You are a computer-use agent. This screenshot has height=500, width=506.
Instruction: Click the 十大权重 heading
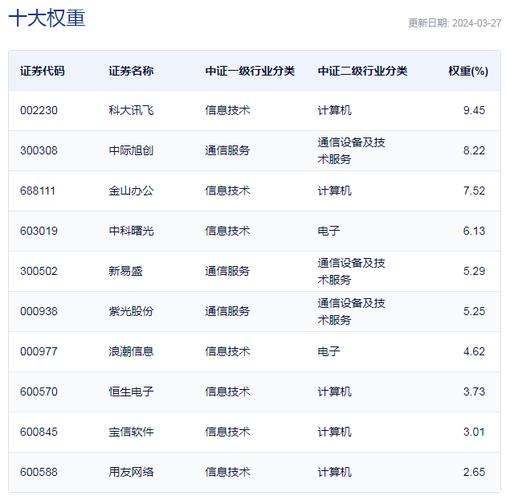[x=47, y=18]
